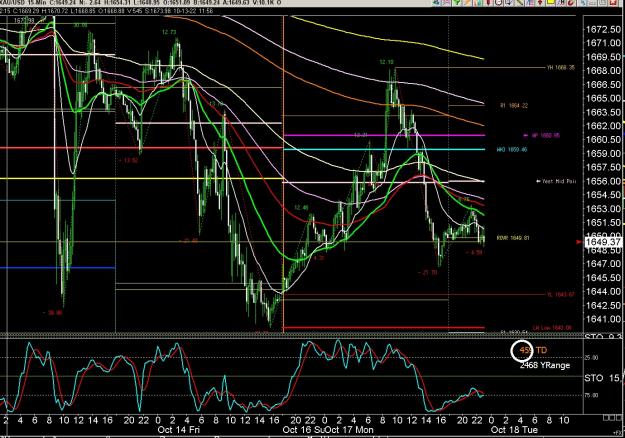Screen dimensions: 625x438
Task: Click the 1653.00 price axis label
Action: coord(603,208)
